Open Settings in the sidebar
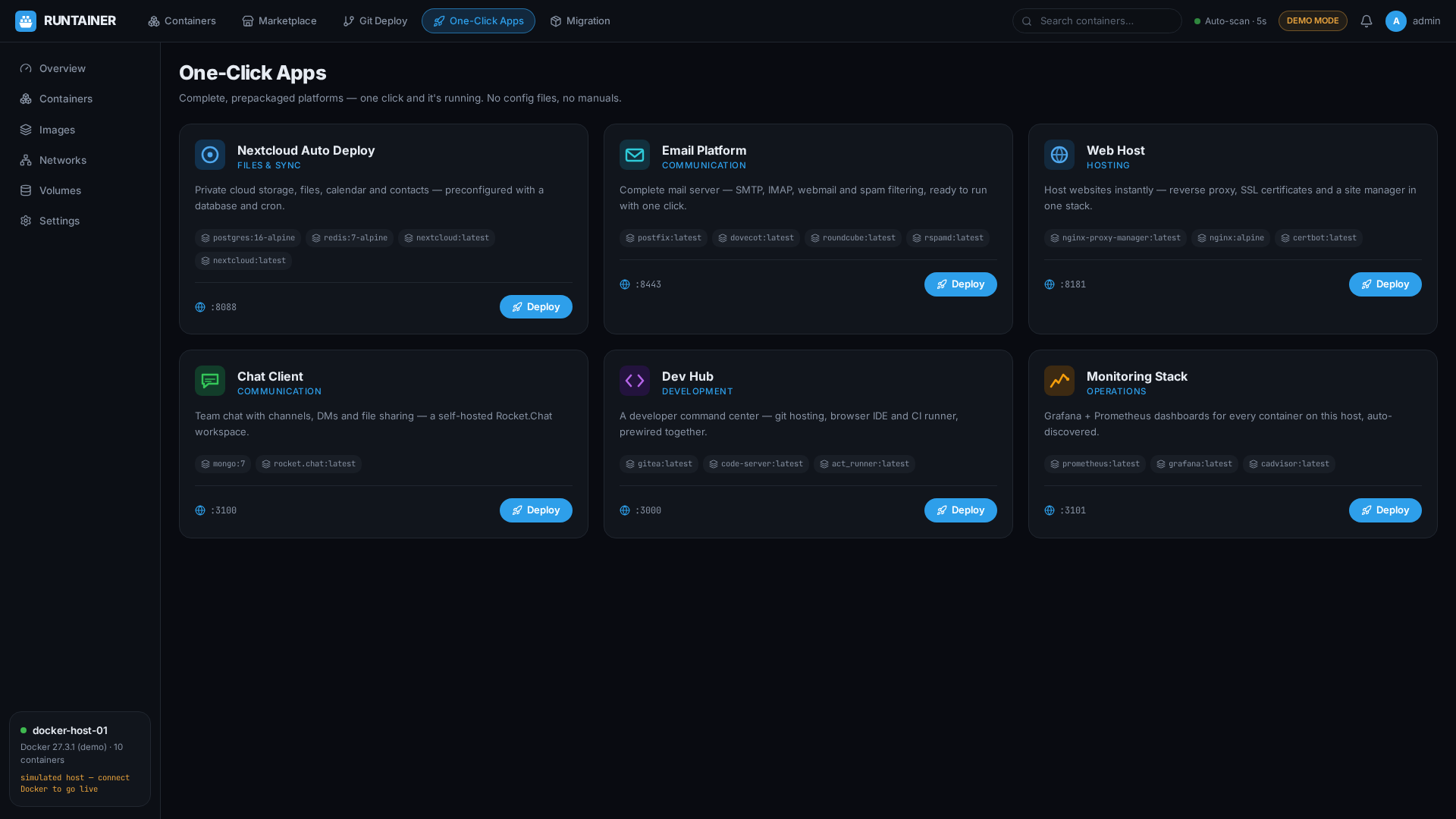Viewport: 1456px width, 819px height. click(x=80, y=221)
